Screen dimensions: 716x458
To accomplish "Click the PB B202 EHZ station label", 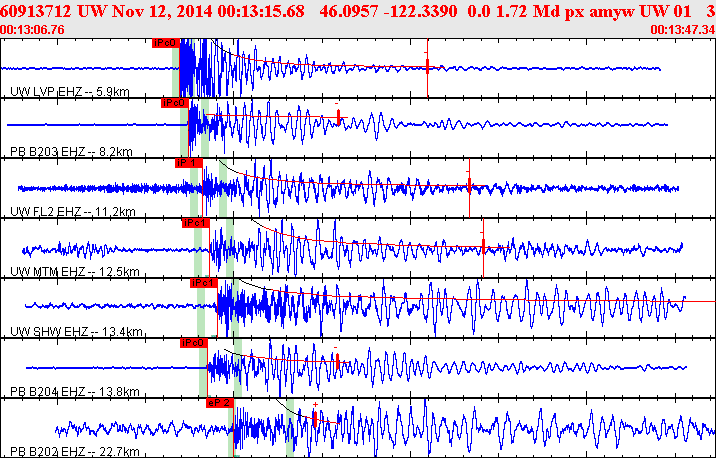I will tap(75, 452).
